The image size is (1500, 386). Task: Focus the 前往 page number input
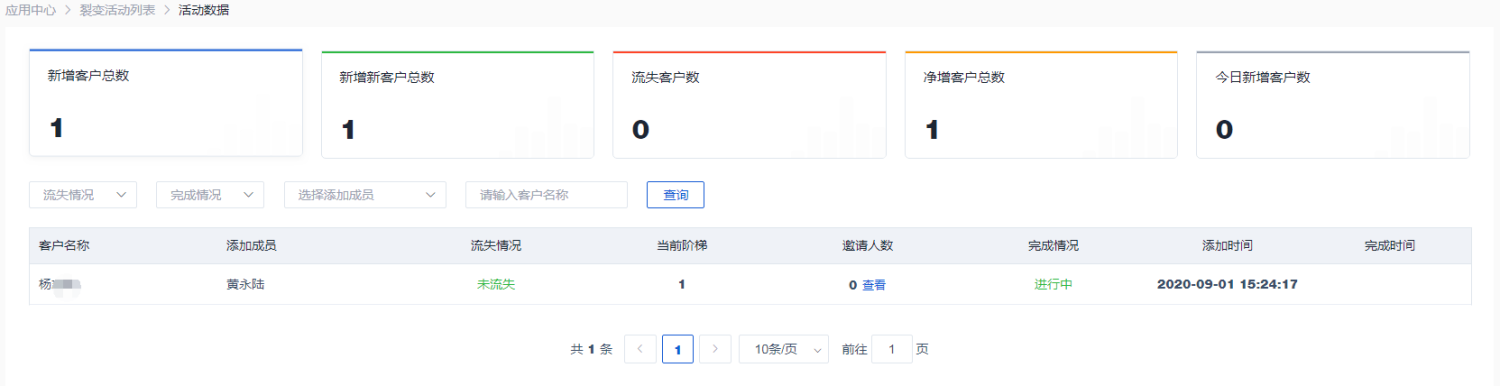coord(892,349)
